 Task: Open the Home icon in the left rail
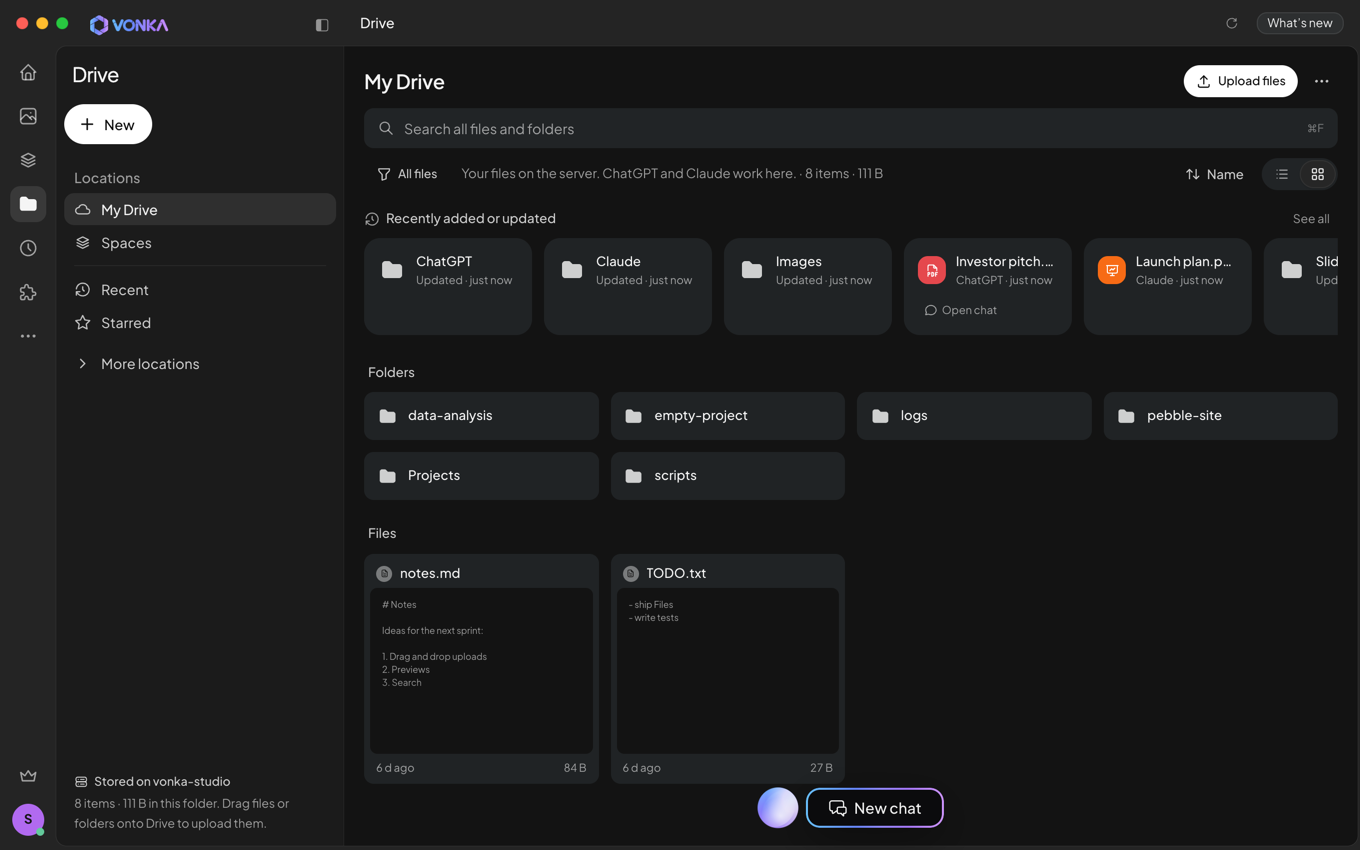pos(28,72)
